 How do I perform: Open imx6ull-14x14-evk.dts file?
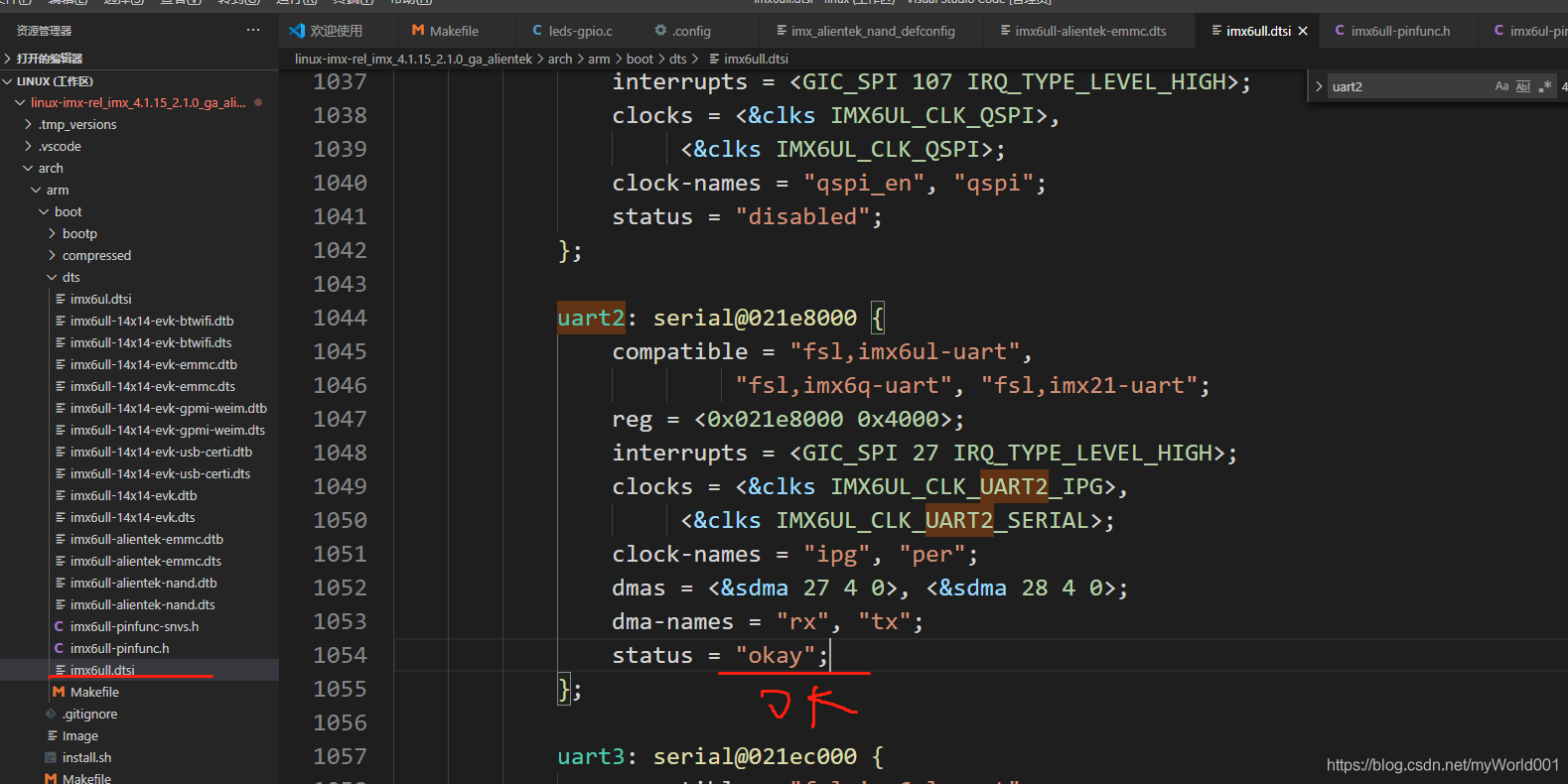(x=132, y=517)
